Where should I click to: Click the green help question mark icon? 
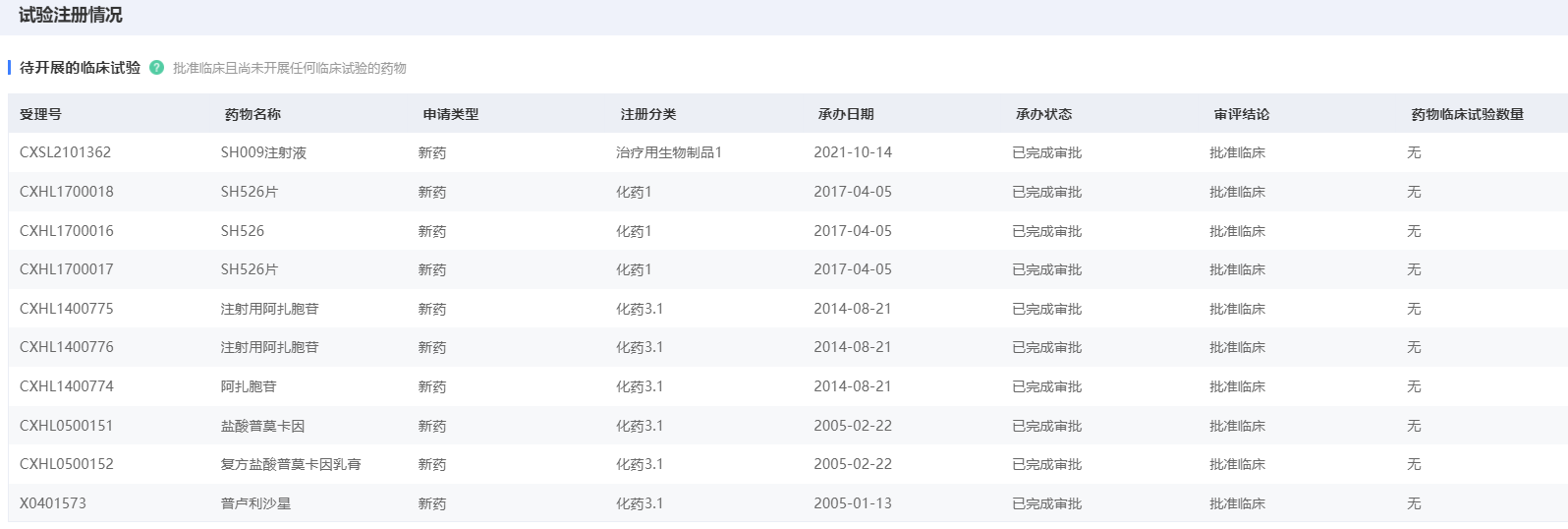156,68
